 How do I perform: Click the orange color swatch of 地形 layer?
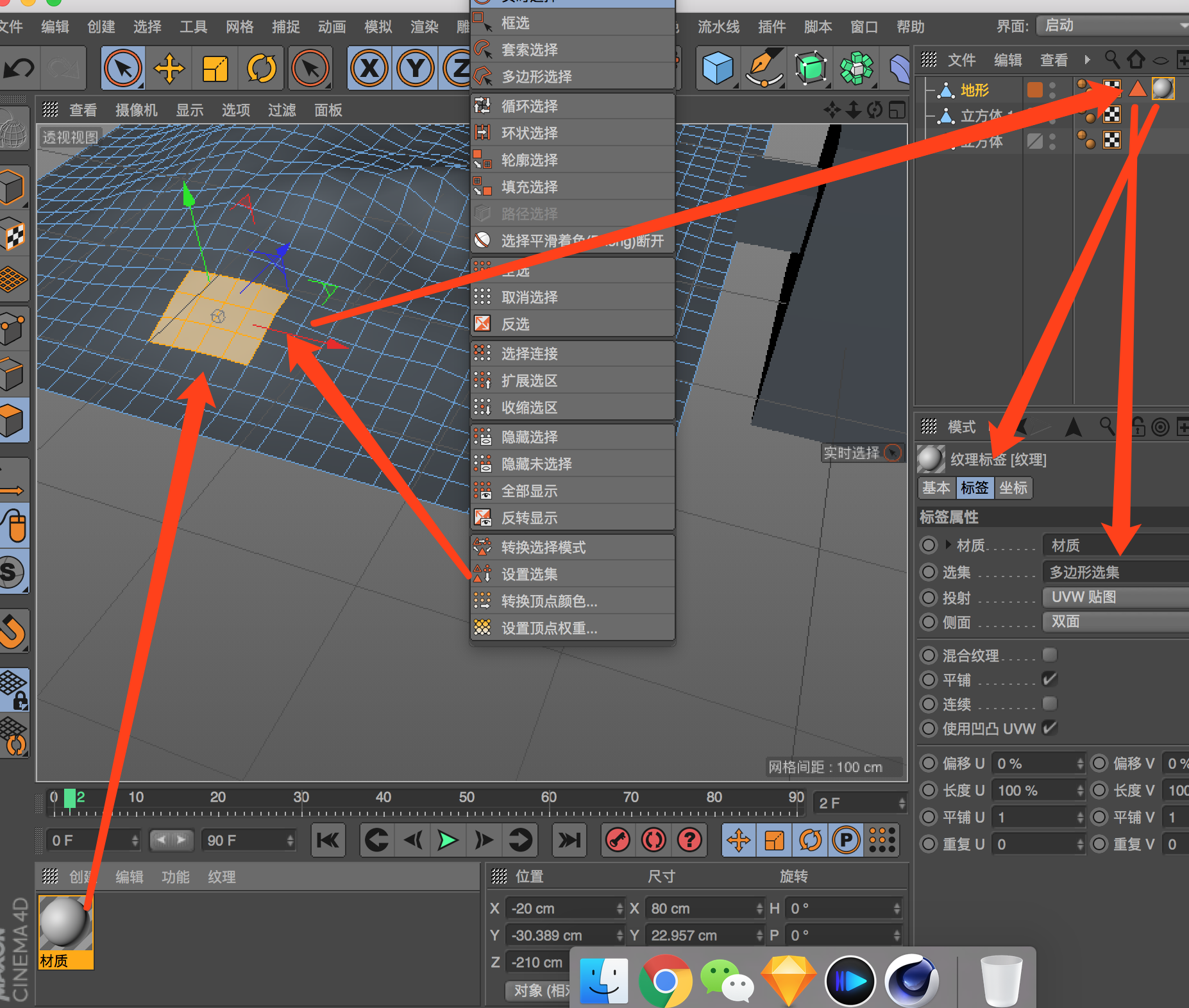pyautogui.click(x=1034, y=89)
